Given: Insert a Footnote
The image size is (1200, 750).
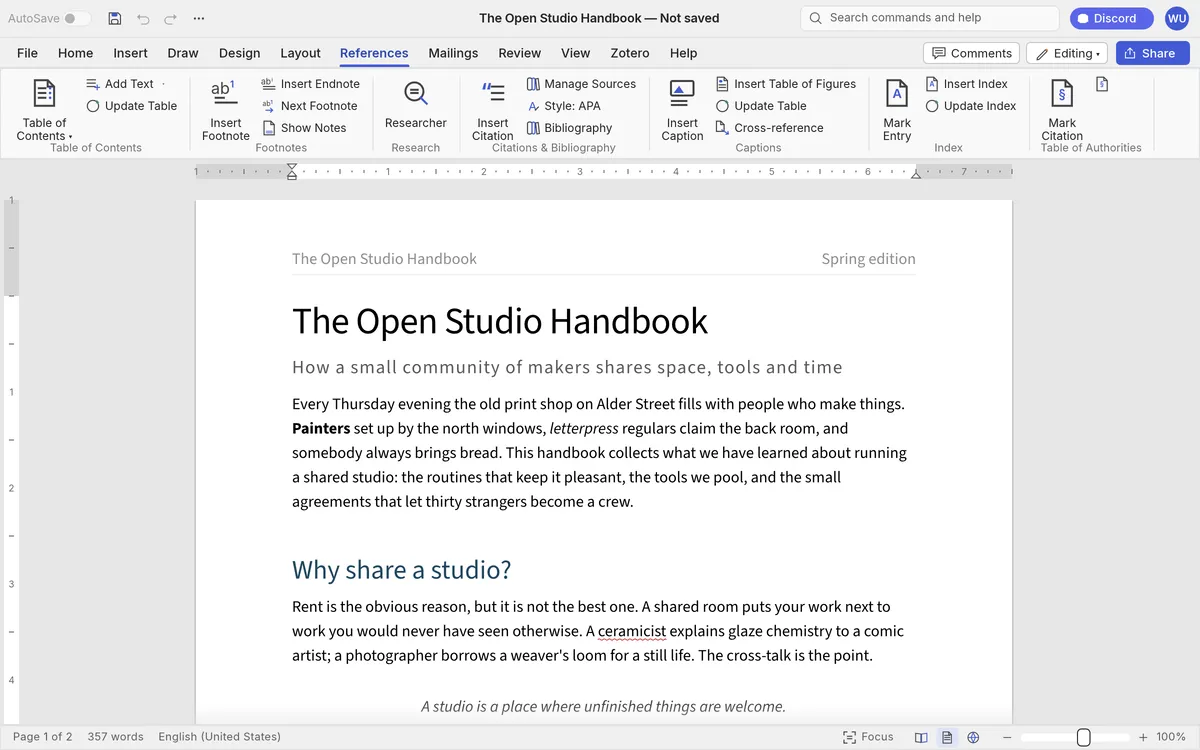Looking at the screenshot, I should click(225, 110).
